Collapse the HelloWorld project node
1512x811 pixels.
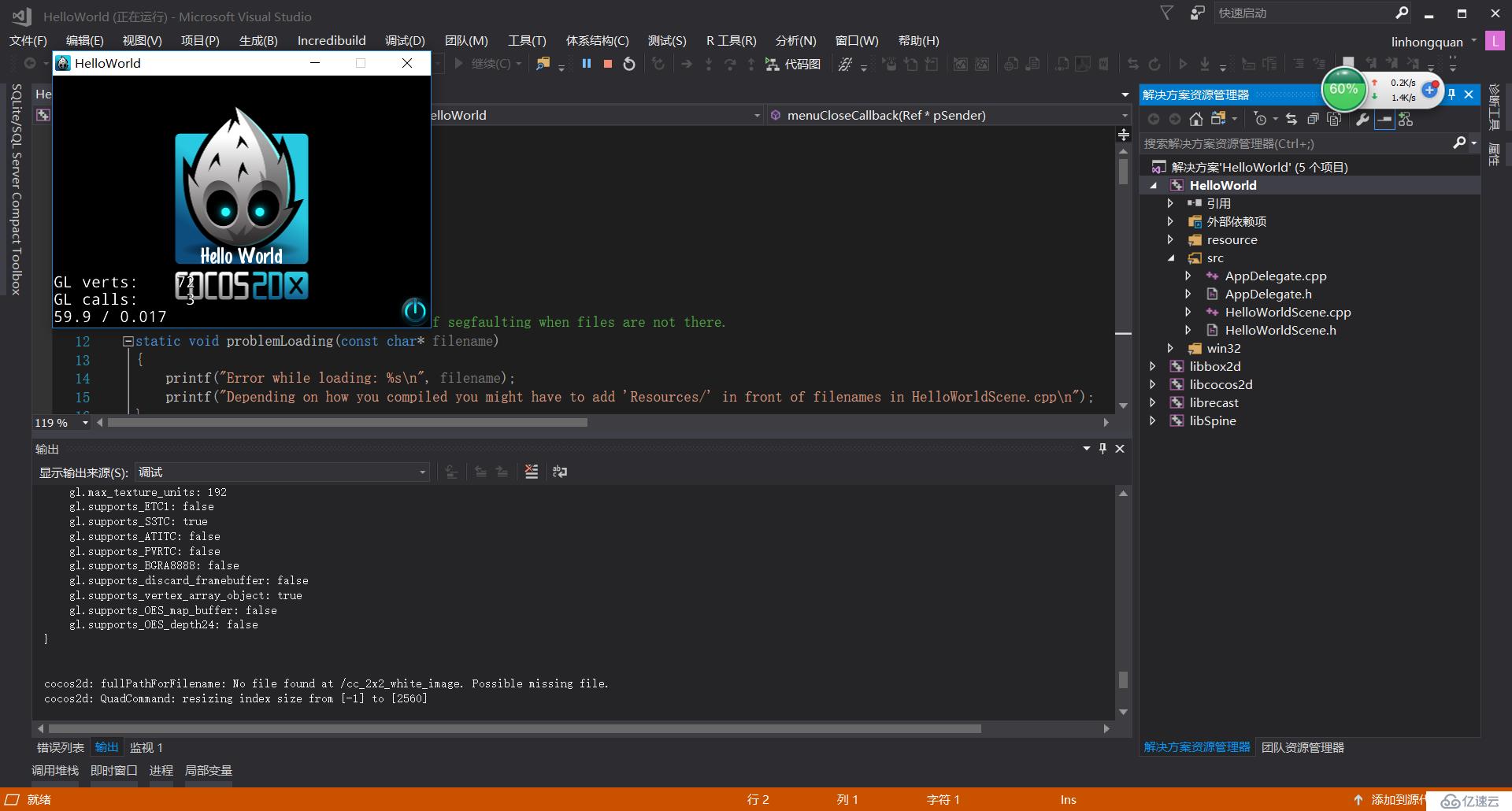pos(1154,186)
